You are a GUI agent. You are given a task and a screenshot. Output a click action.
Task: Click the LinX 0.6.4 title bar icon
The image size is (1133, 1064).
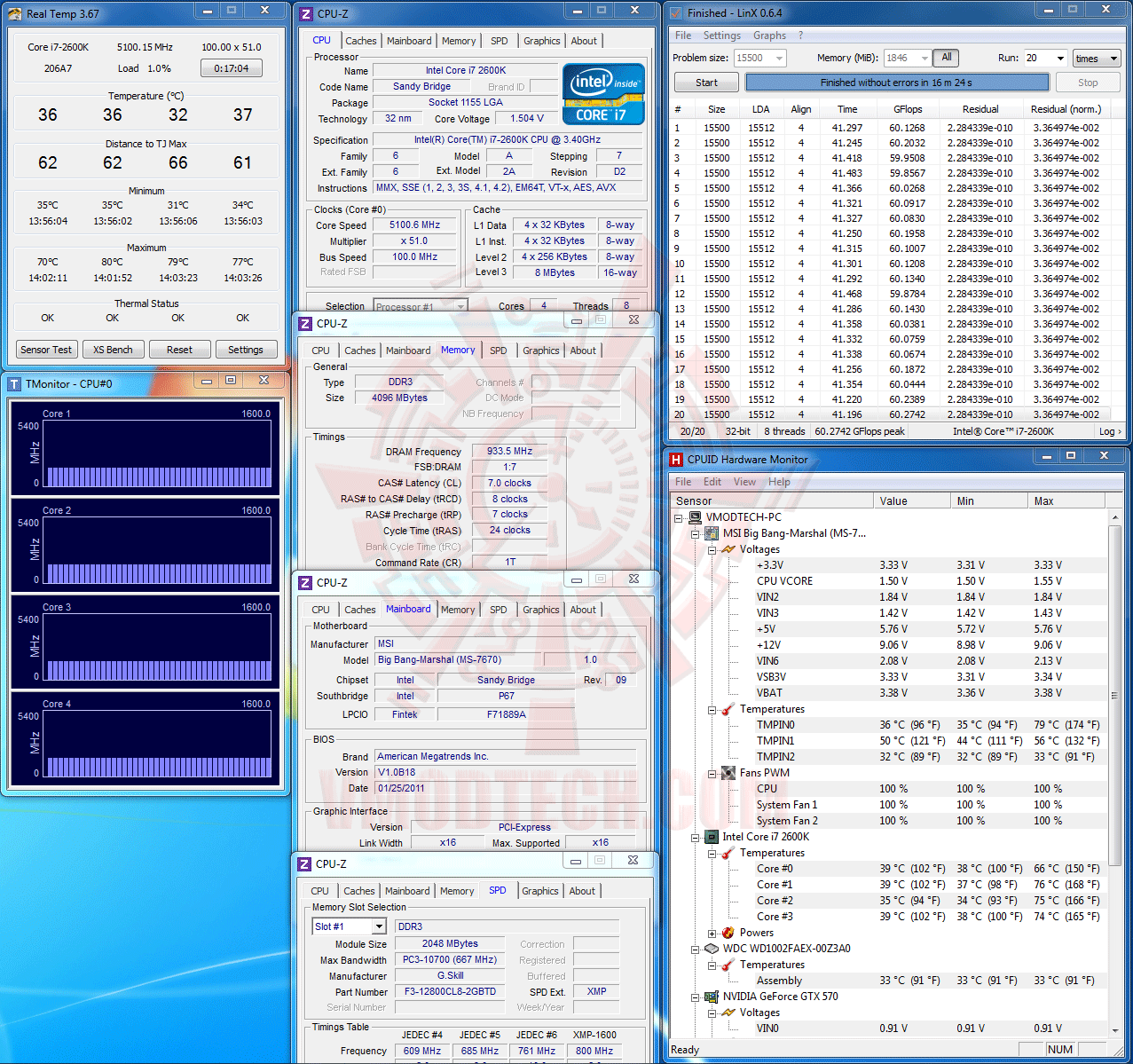coord(676,13)
